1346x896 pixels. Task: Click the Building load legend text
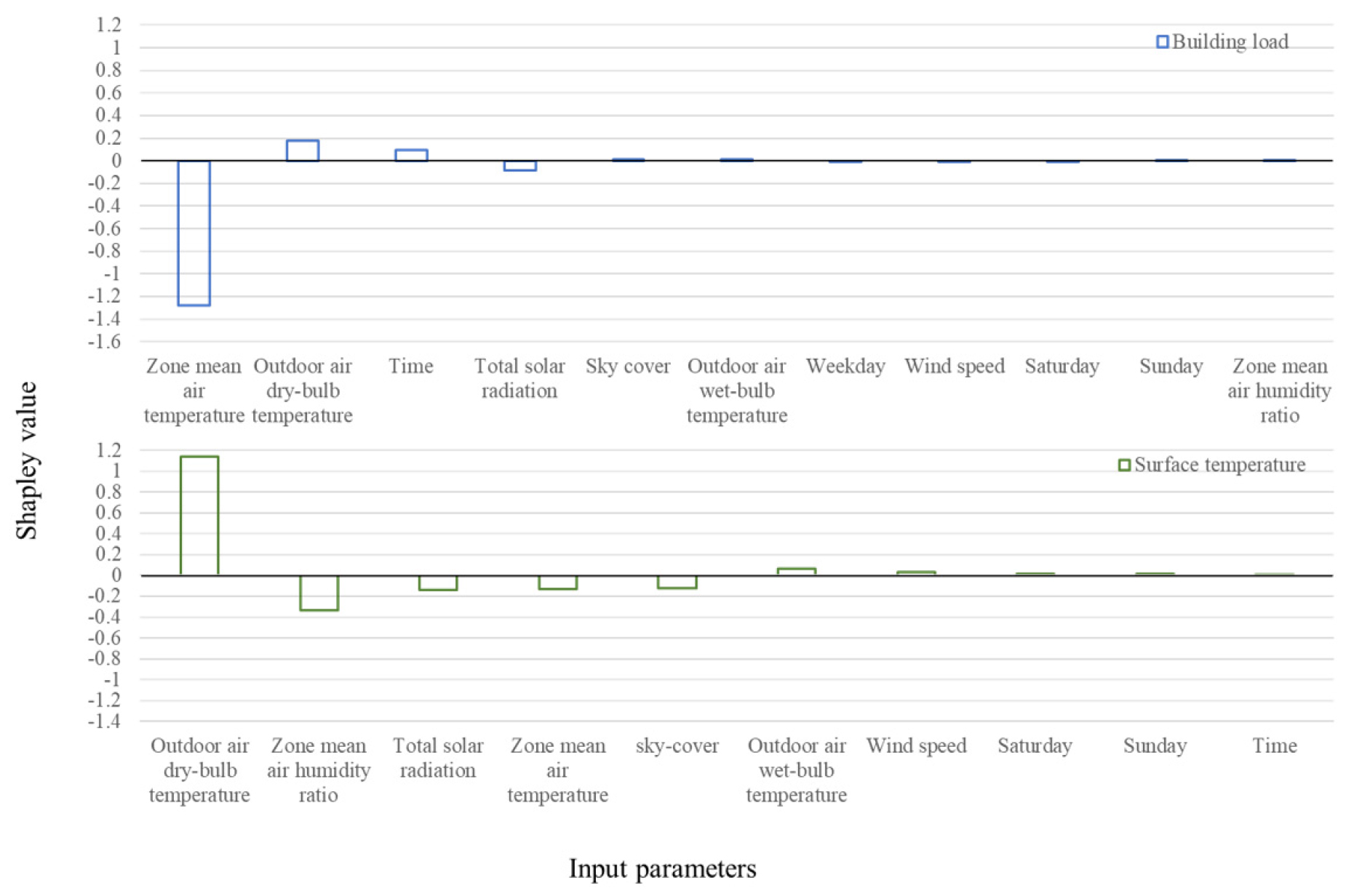(1230, 42)
